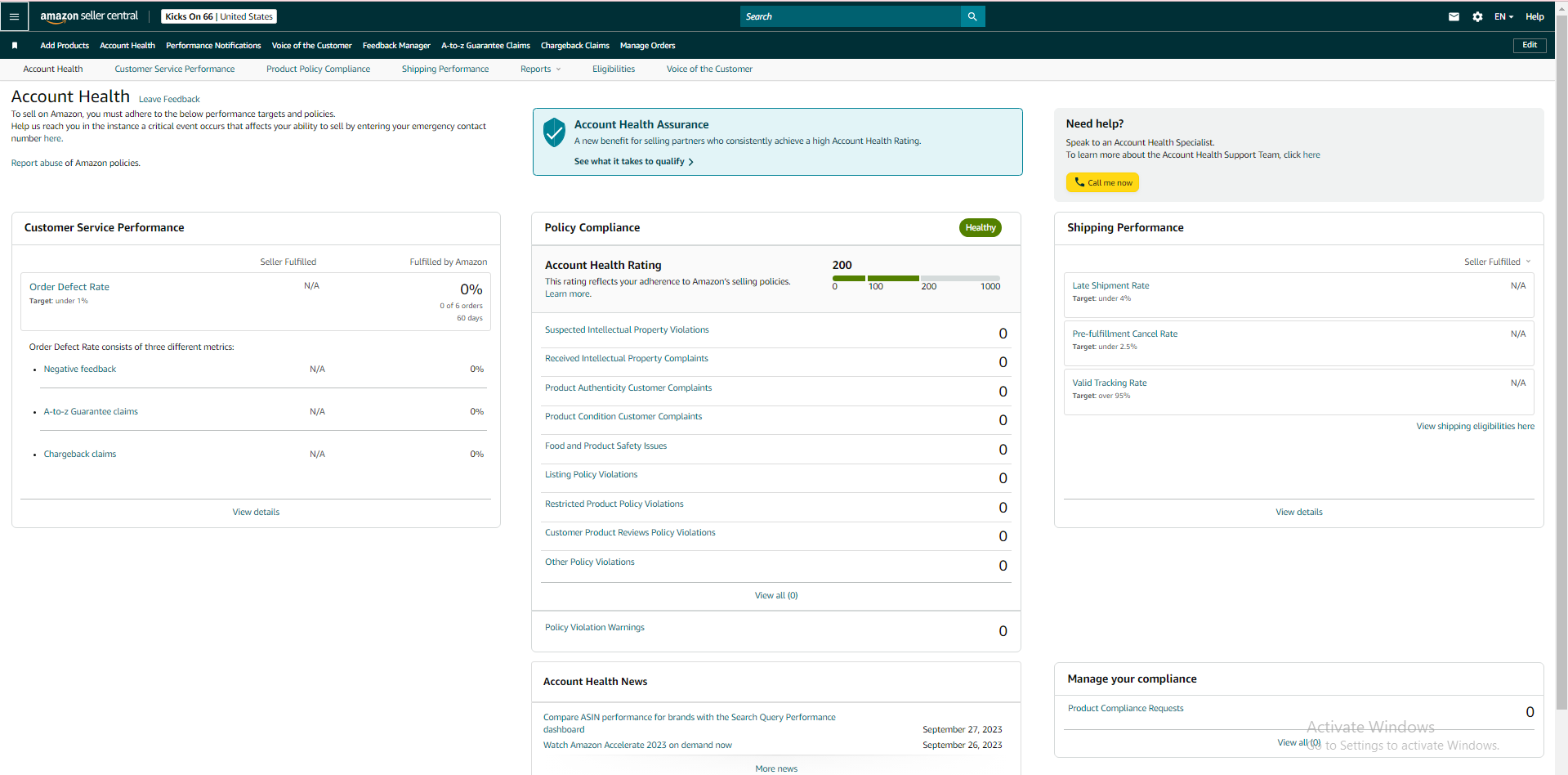Open the messages envelope icon

click(x=1454, y=16)
